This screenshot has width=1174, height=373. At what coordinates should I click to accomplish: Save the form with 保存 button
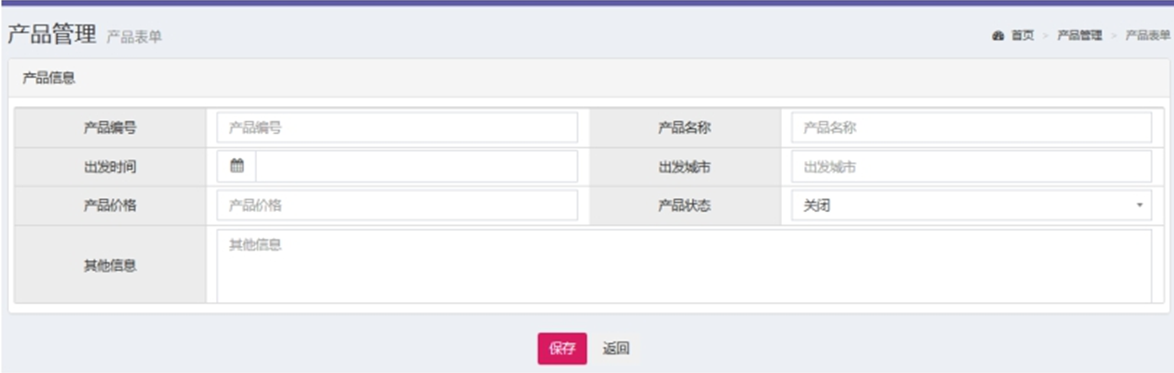562,348
